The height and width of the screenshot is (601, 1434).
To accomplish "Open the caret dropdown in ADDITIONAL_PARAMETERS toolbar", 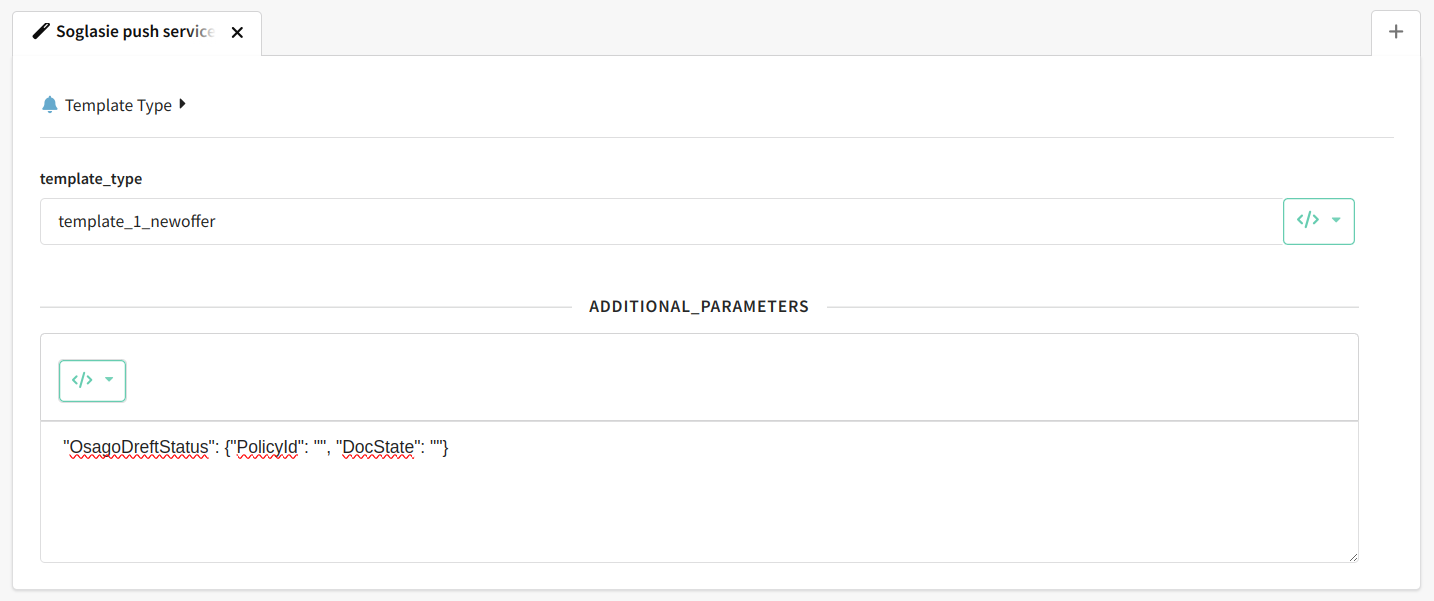I will point(109,380).
